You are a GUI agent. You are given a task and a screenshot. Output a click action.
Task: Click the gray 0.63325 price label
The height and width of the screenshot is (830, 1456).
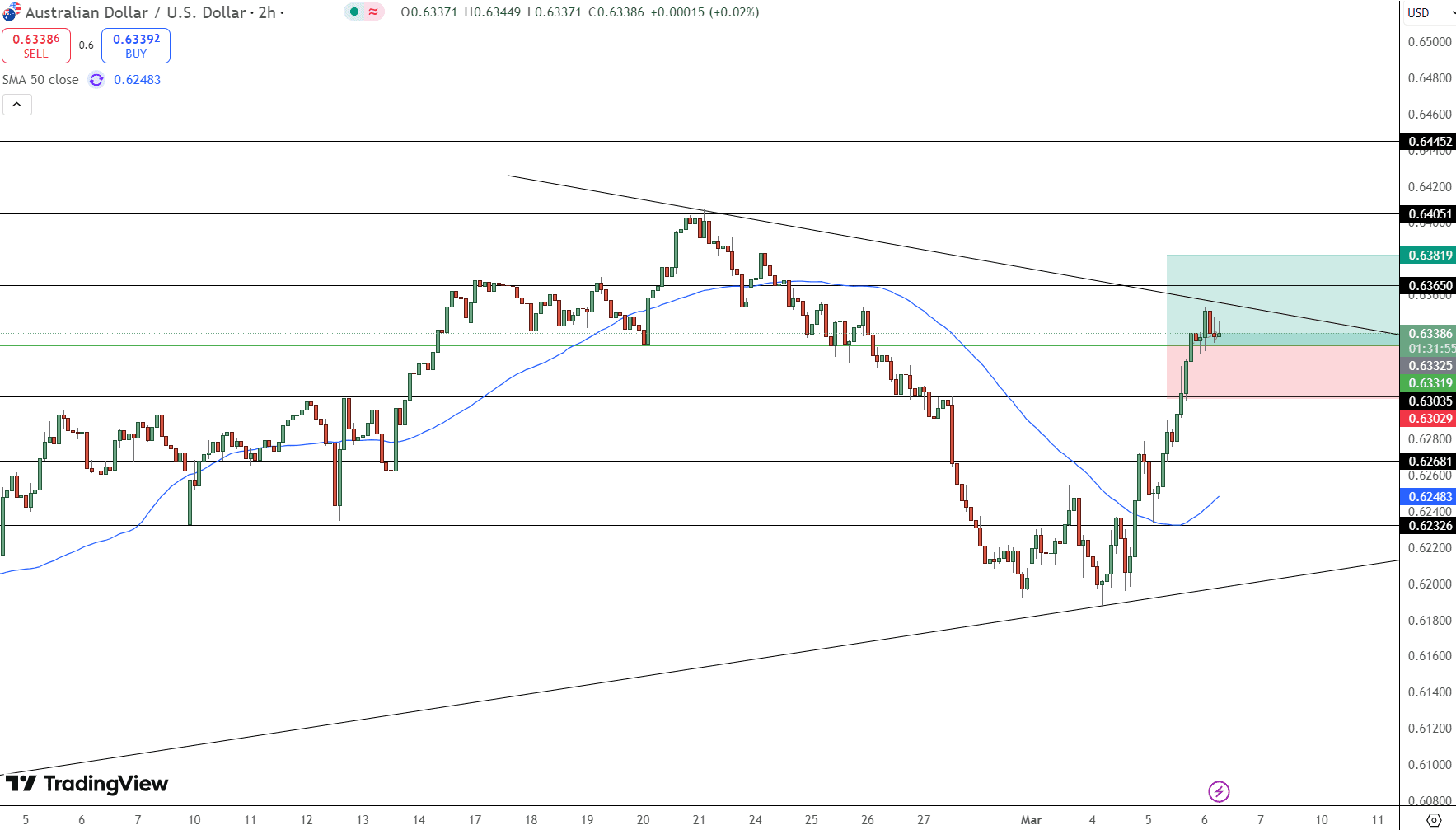coord(1430,366)
